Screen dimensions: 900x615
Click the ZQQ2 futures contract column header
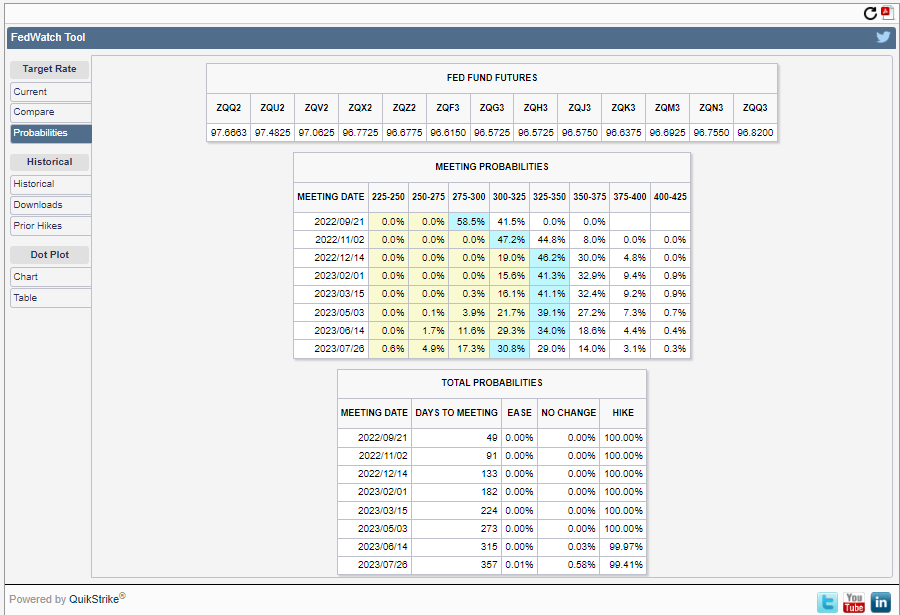click(228, 108)
